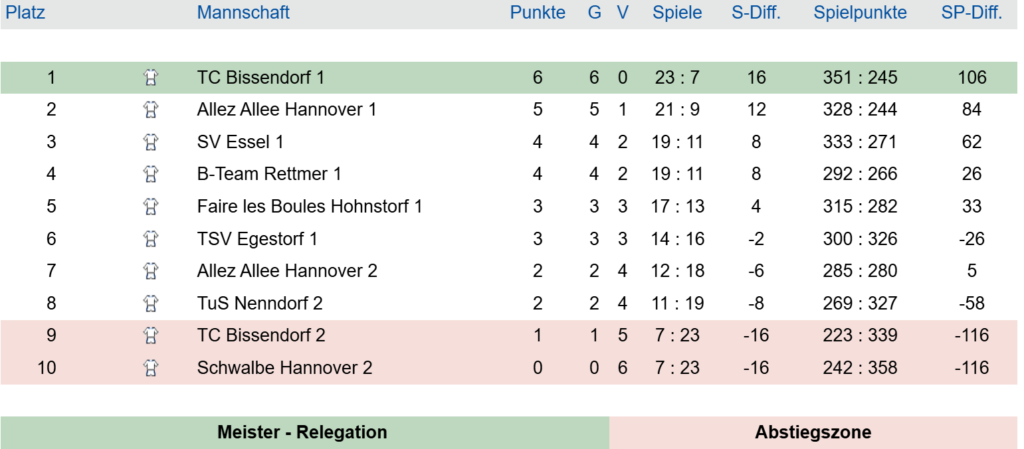1024x449 pixels.
Task: Click the jersey icon beside TC Bissendorf 1
Action: [151, 77]
